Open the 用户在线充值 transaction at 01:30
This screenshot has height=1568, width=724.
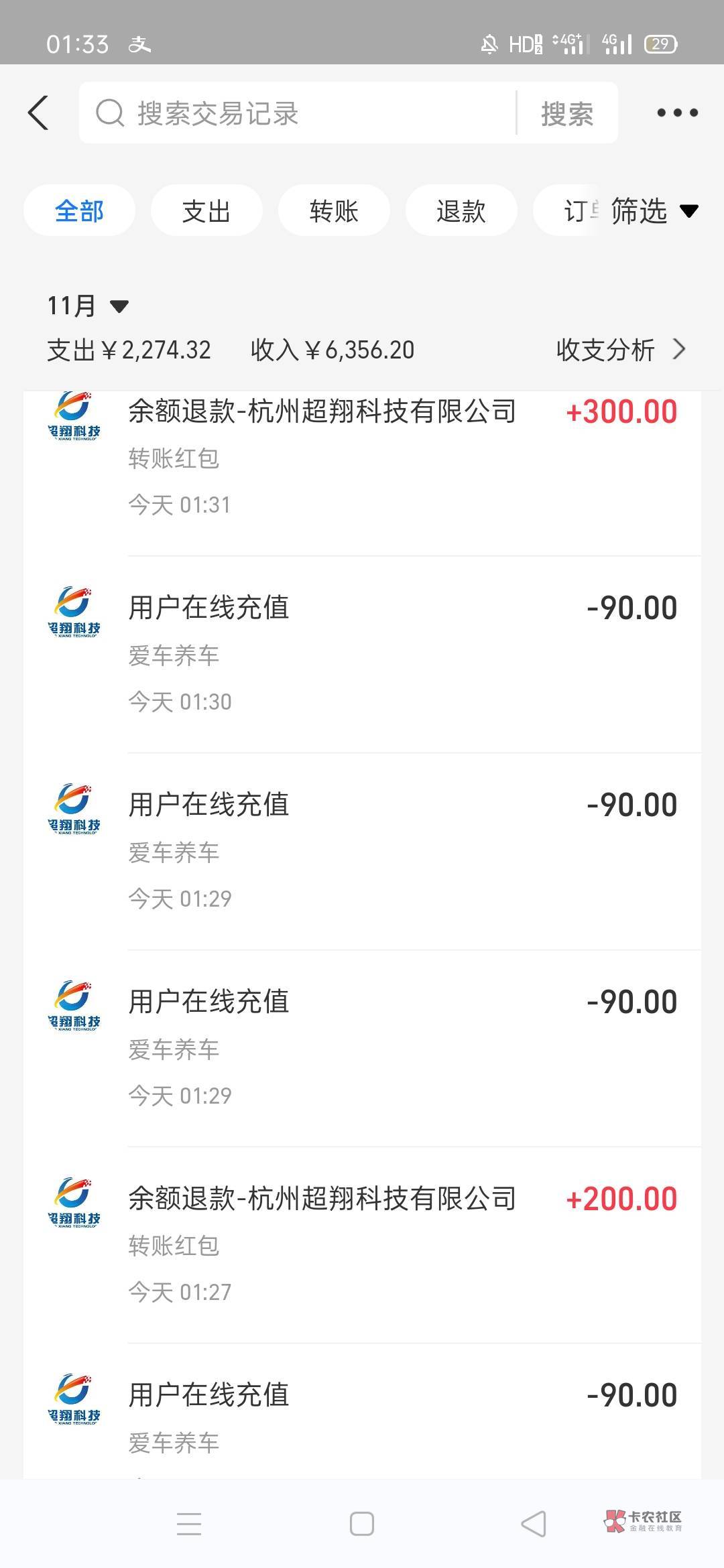(402, 653)
